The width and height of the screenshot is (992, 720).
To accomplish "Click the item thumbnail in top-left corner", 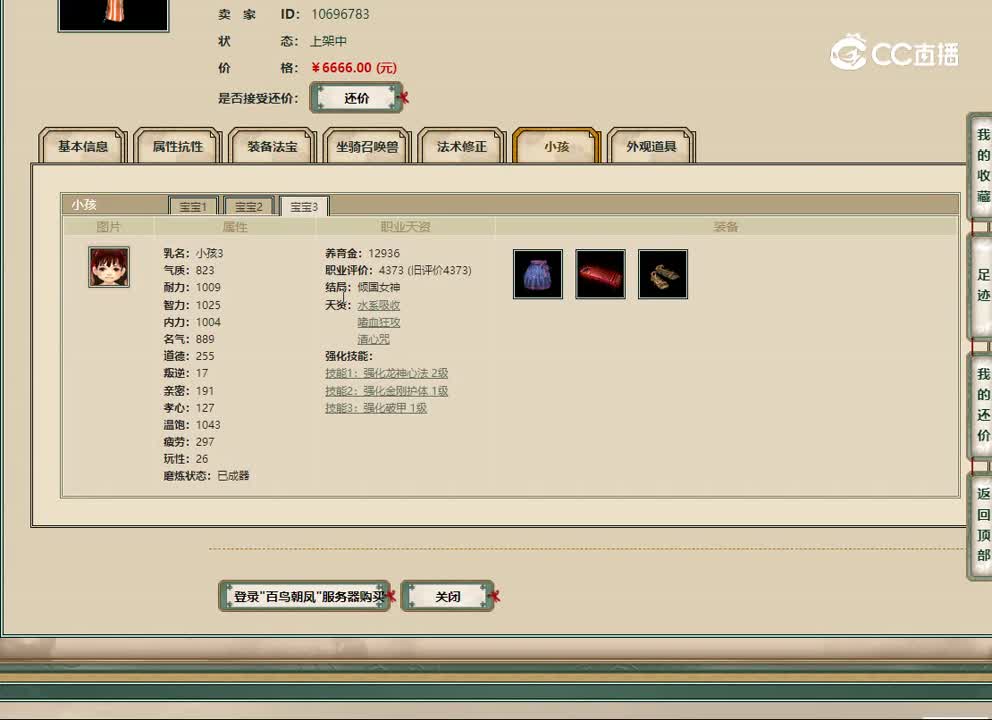I will pyautogui.click(x=112, y=14).
